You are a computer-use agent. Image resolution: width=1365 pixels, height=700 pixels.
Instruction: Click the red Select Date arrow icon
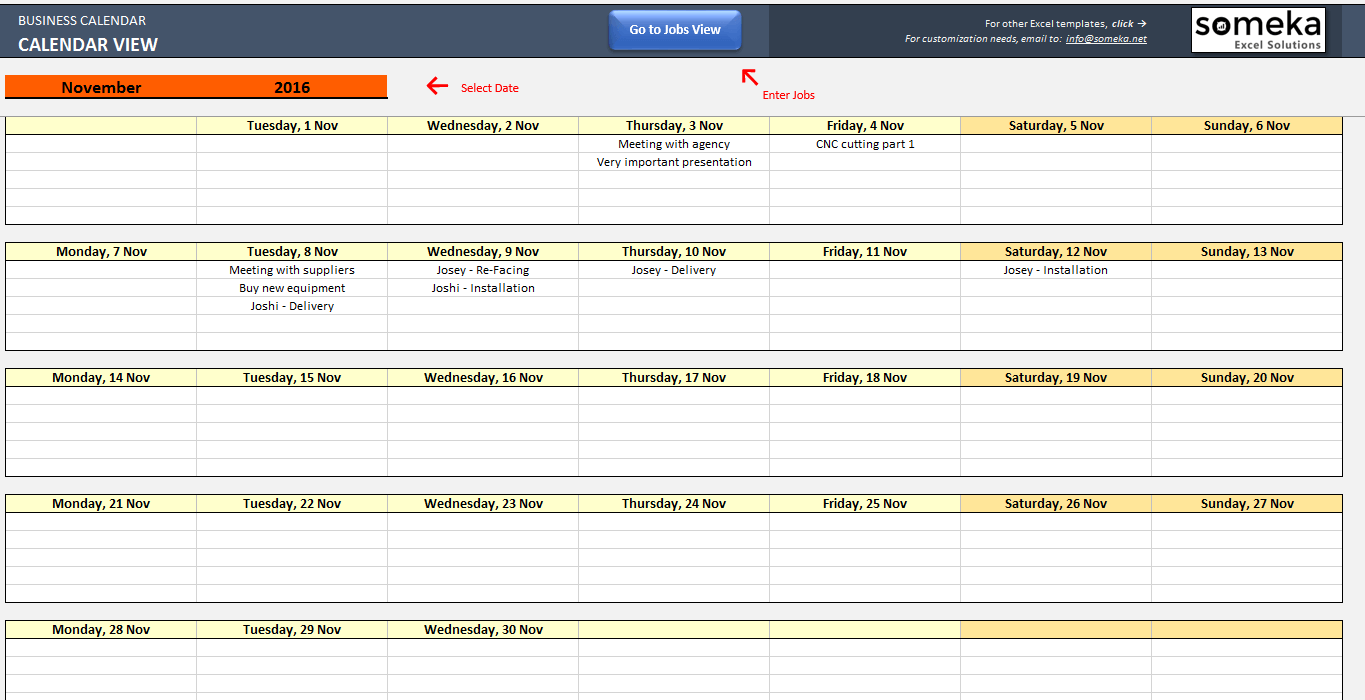coord(437,86)
